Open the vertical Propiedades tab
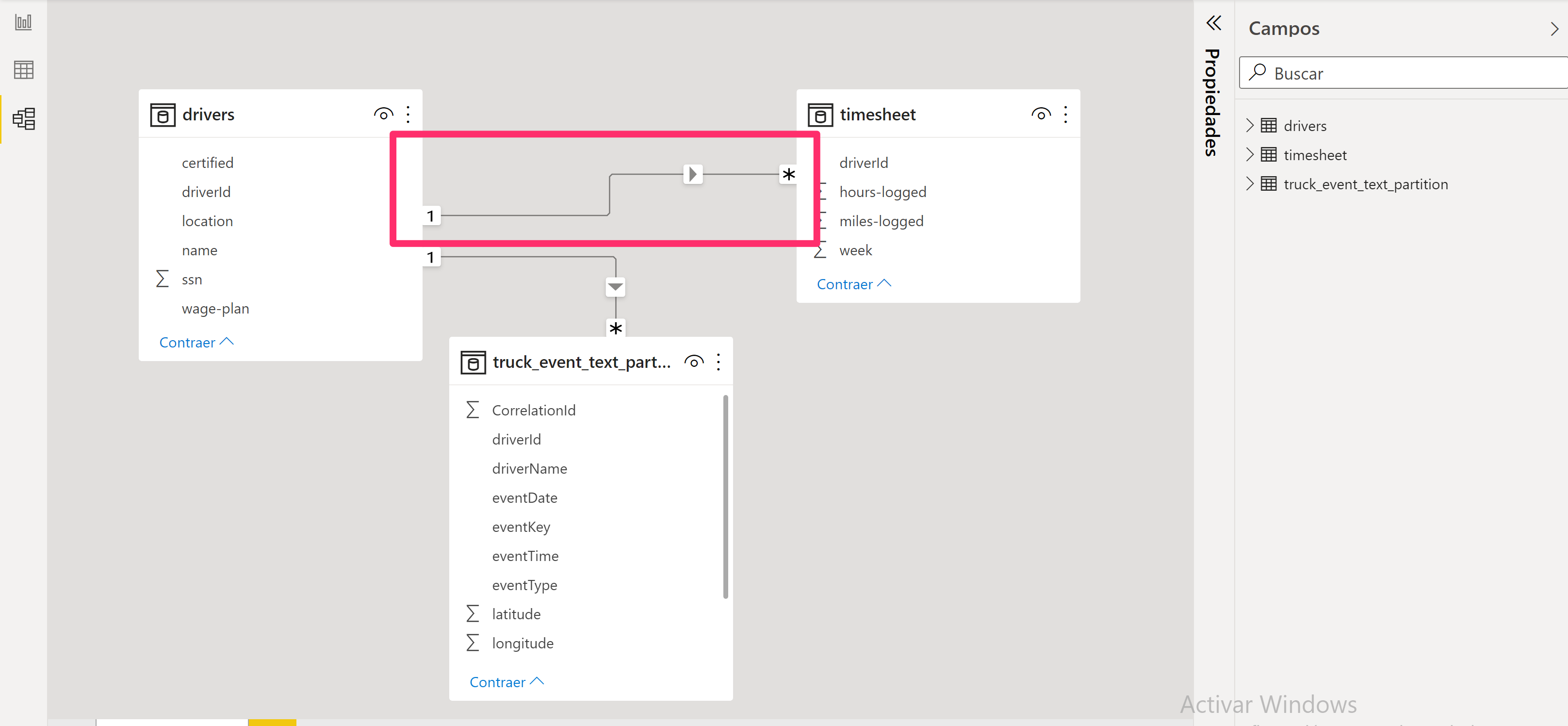Viewport: 1568px width, 726px height. pos(1212,102)
